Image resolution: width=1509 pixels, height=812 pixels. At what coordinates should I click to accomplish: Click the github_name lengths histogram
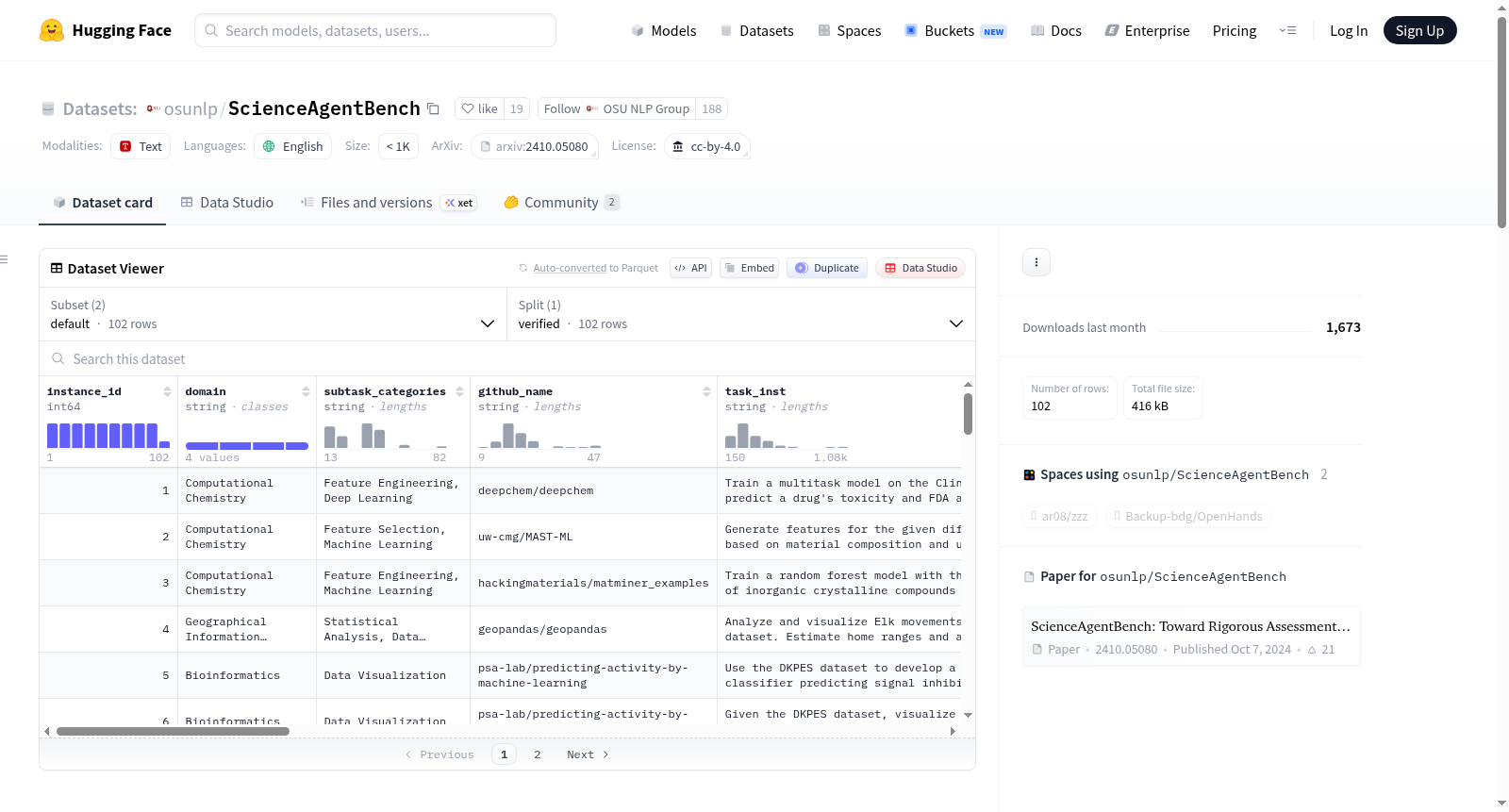tap(539, 435)
